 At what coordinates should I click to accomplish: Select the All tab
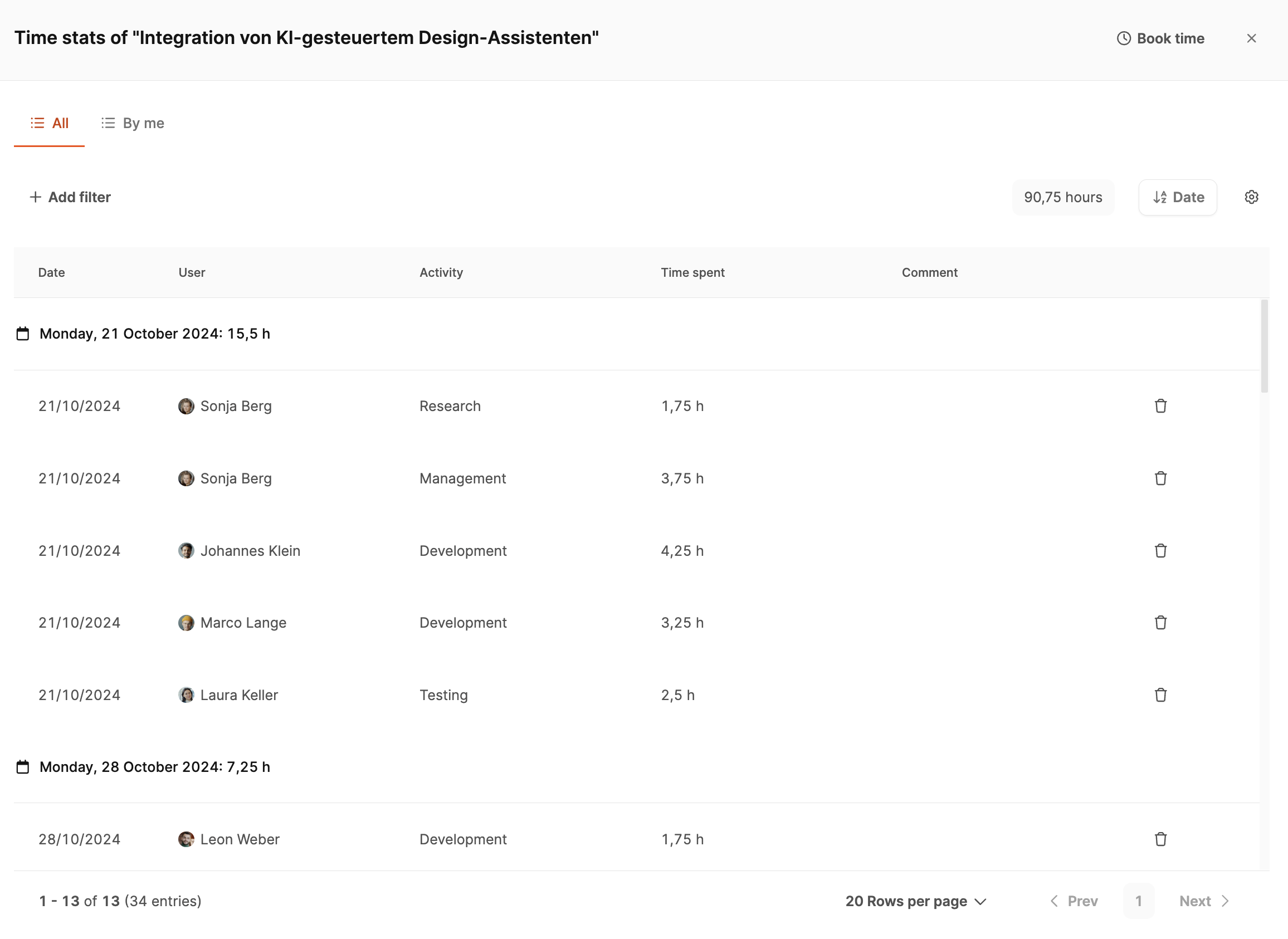50,123
